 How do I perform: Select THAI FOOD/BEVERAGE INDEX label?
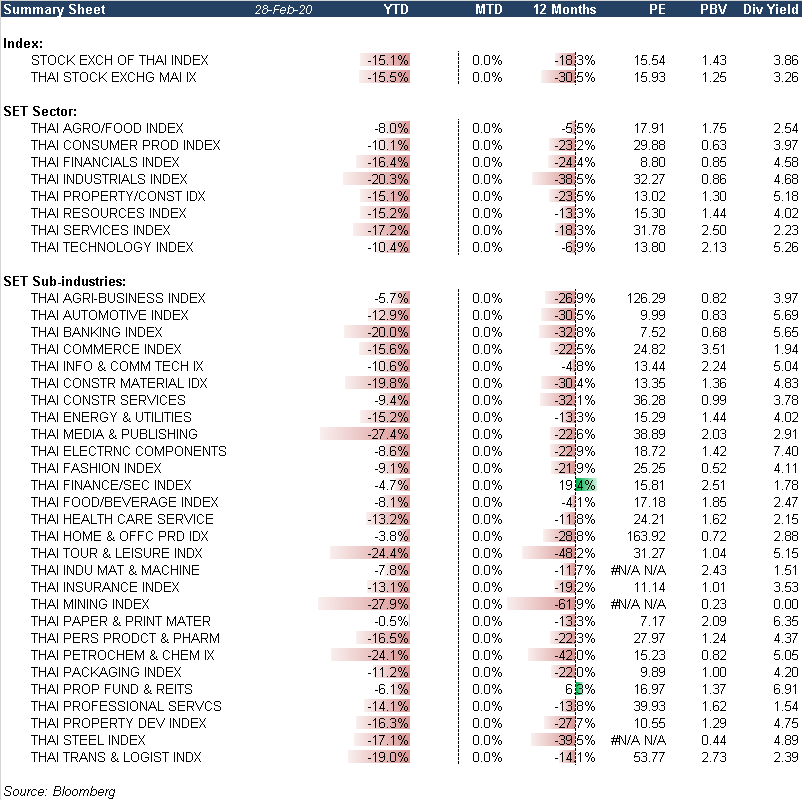(x=124, y=502)
